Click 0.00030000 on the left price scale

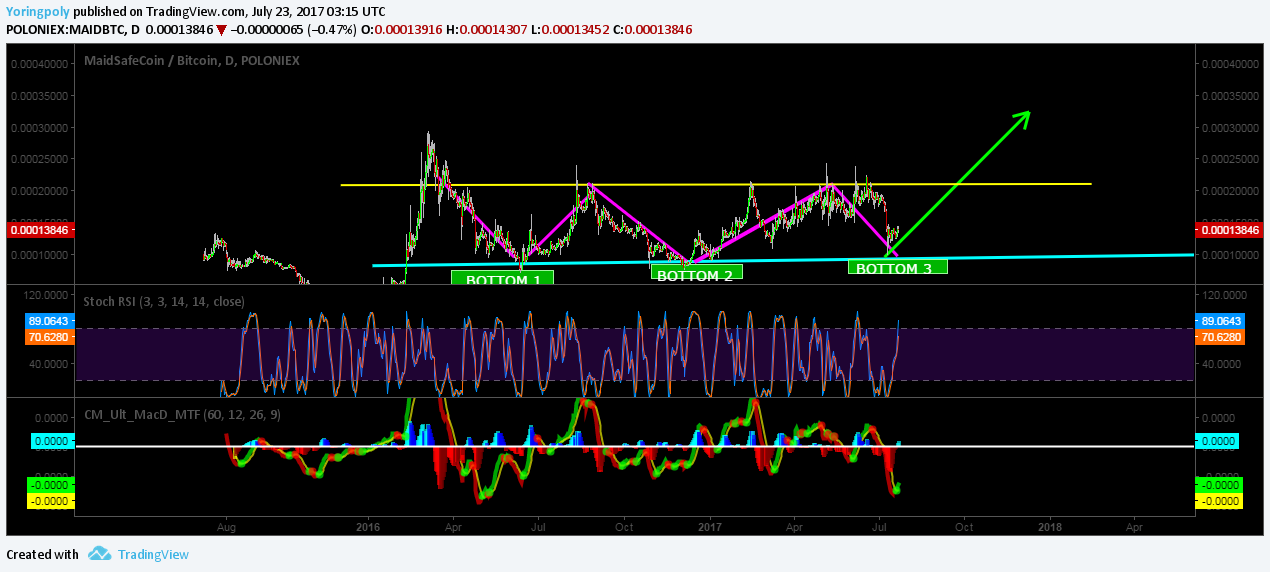coord(40,127)
